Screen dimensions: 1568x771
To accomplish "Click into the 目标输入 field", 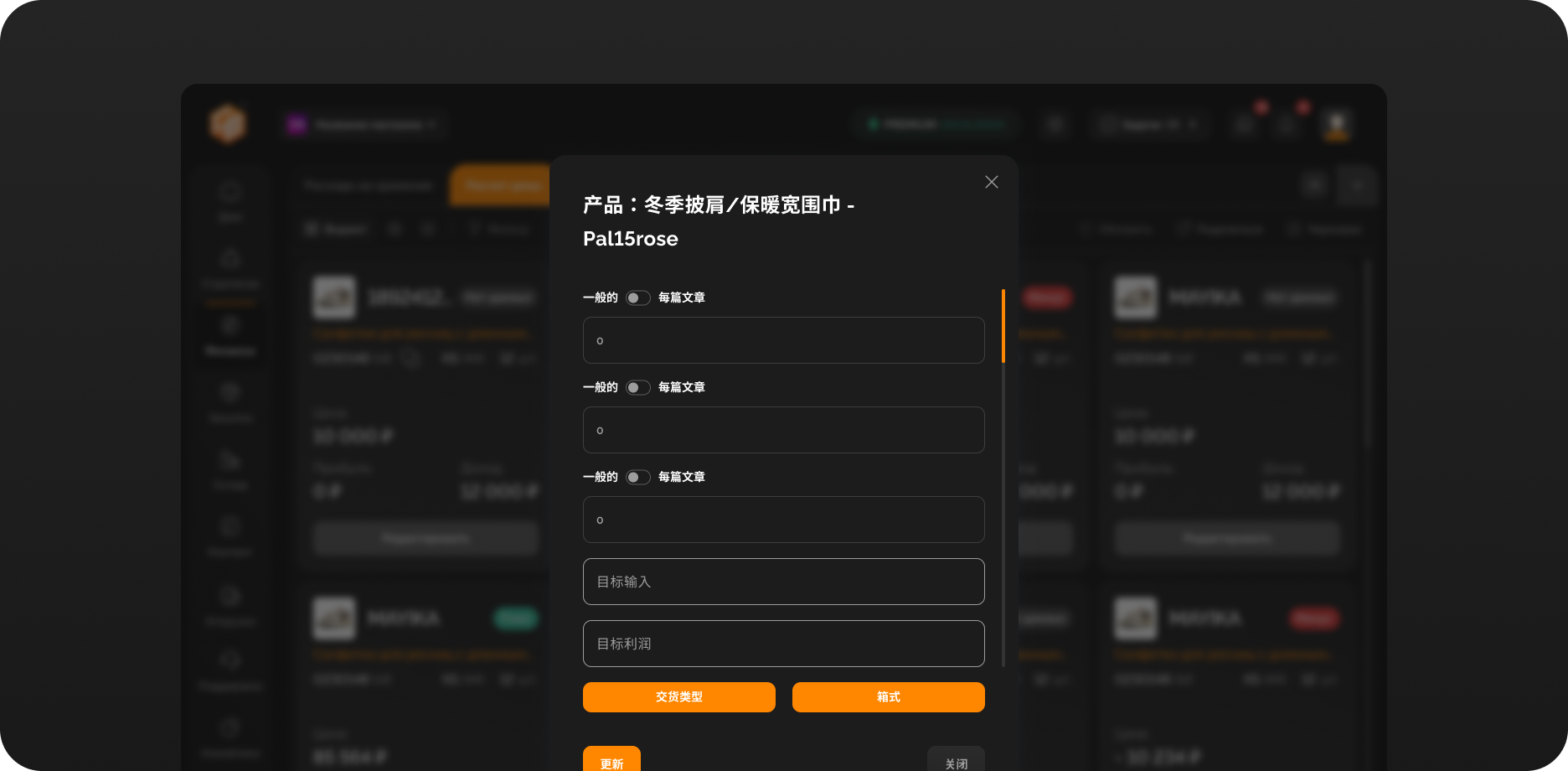I will pyautogui.click(x=783, y=582).
